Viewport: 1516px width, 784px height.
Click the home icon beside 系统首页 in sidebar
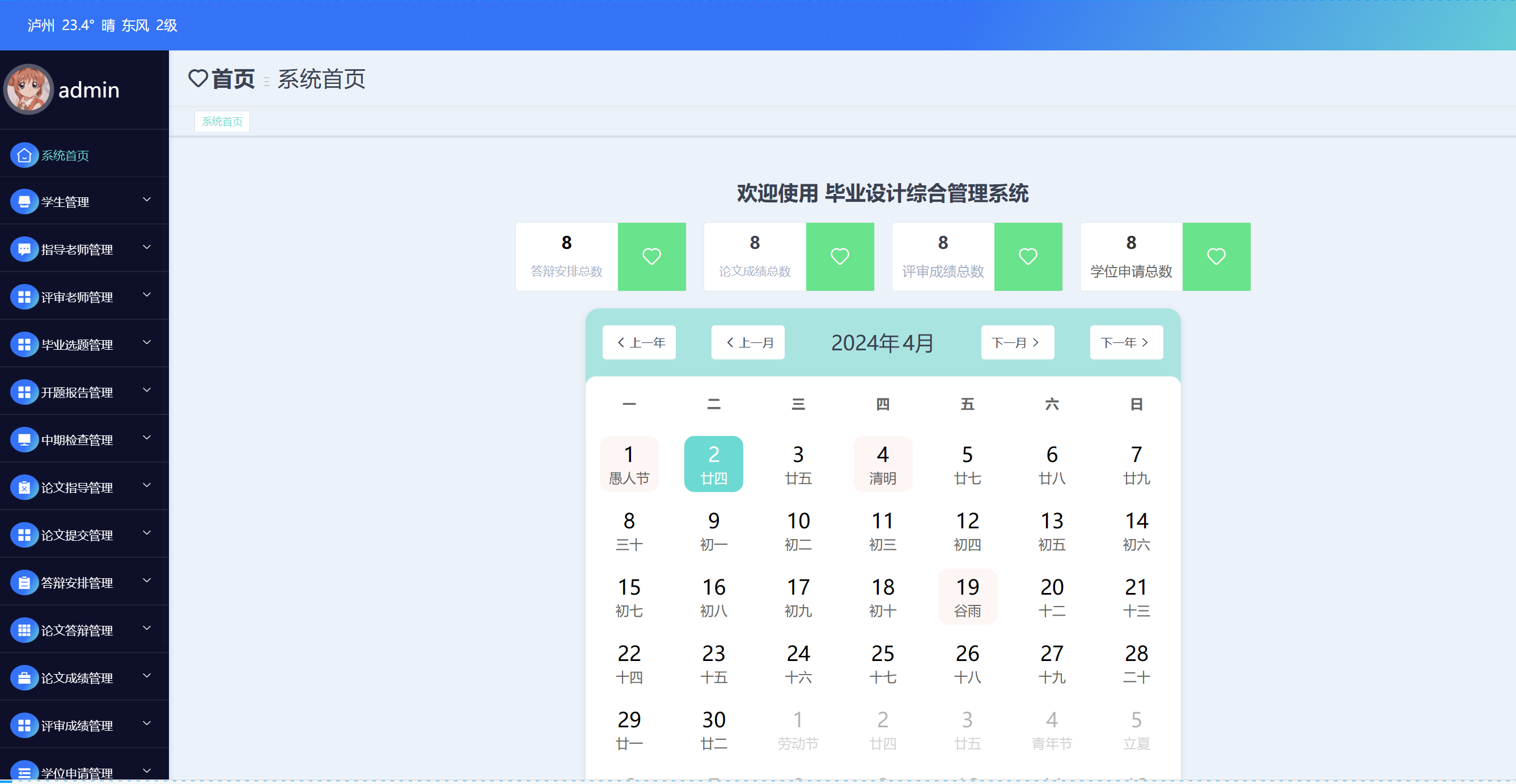[24, 155]
